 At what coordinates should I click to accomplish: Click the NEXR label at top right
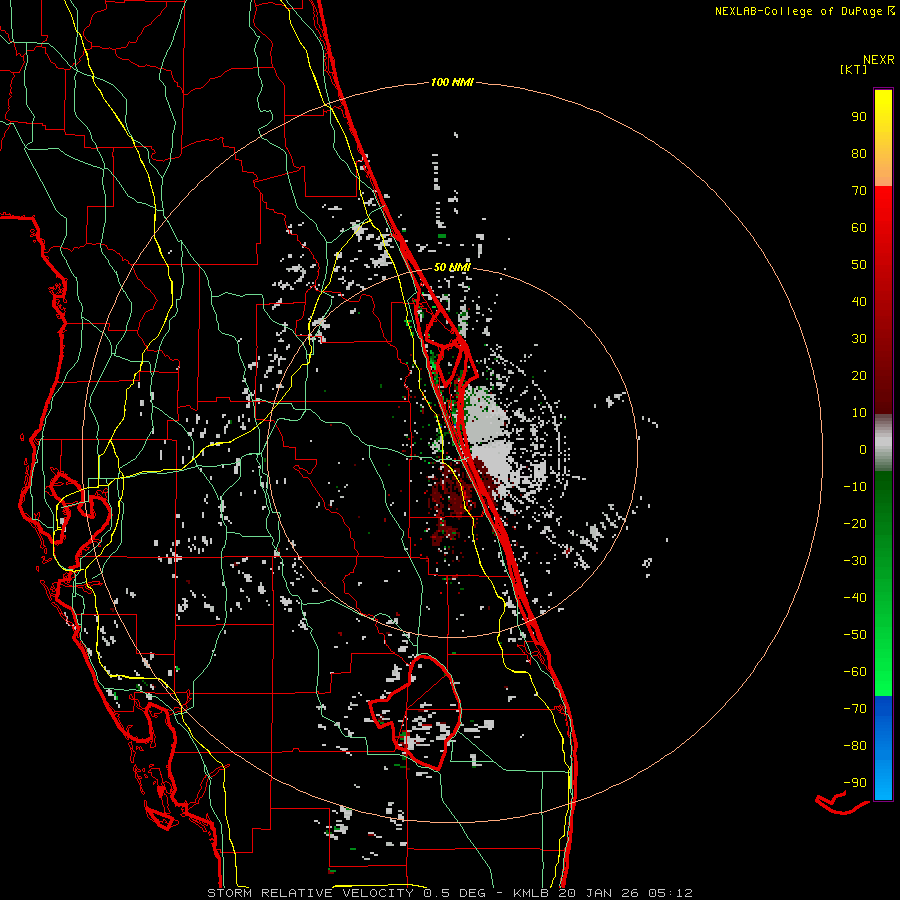(x=879, y=59)
